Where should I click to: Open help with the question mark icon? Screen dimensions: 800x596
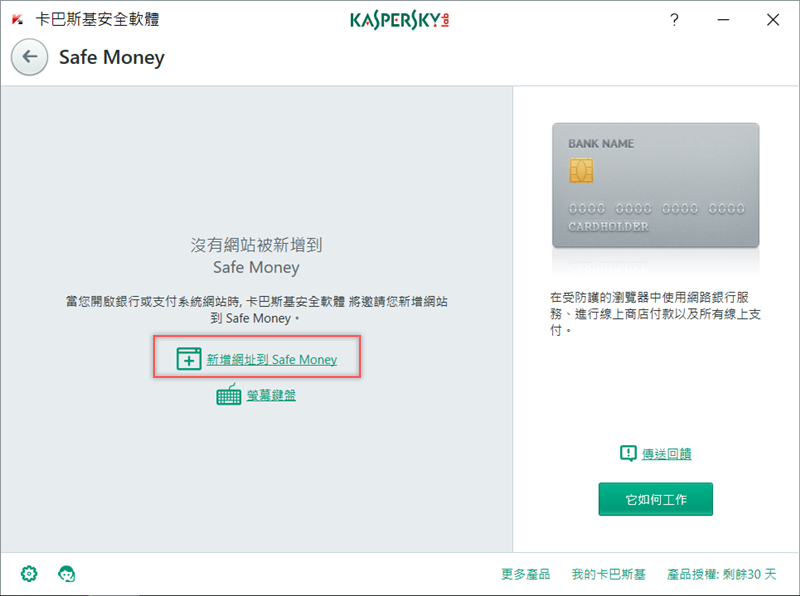click(674, 20)
